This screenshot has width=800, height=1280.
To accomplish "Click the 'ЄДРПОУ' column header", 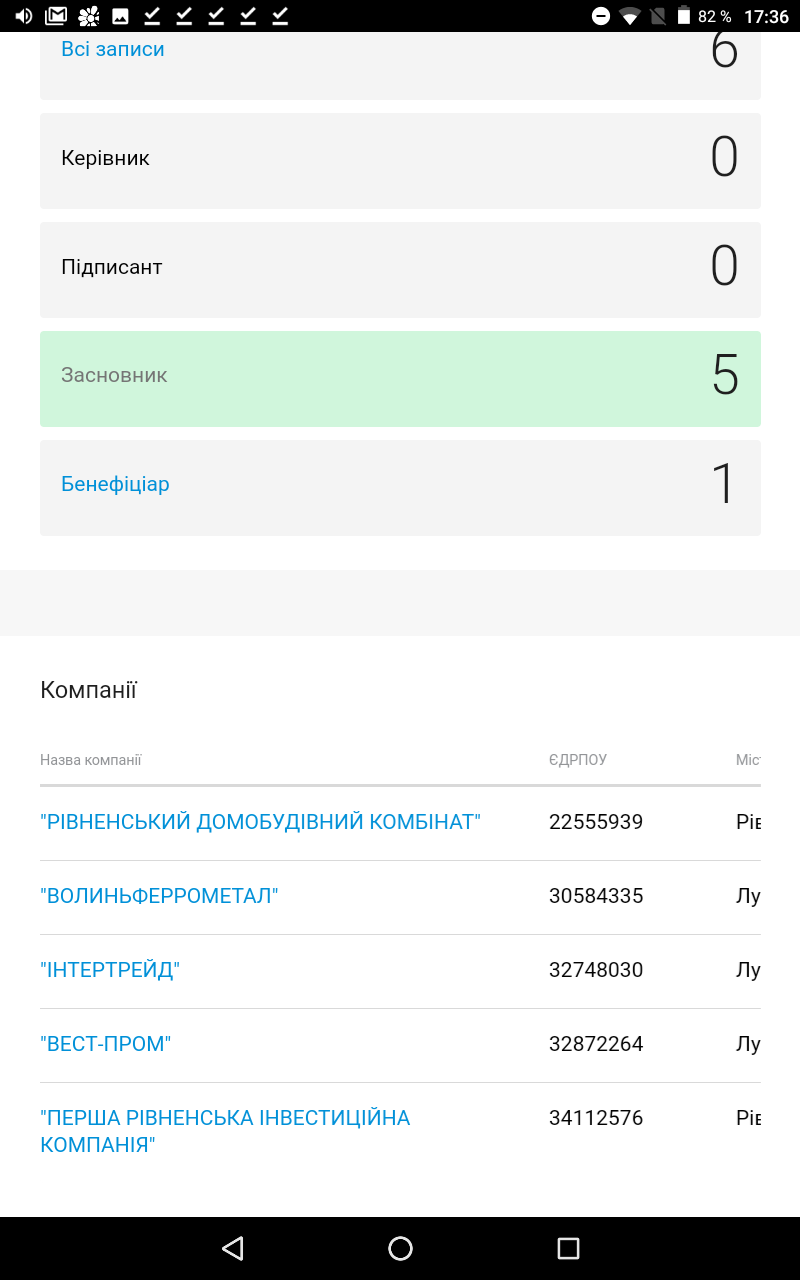I will (x=577, y=760).
